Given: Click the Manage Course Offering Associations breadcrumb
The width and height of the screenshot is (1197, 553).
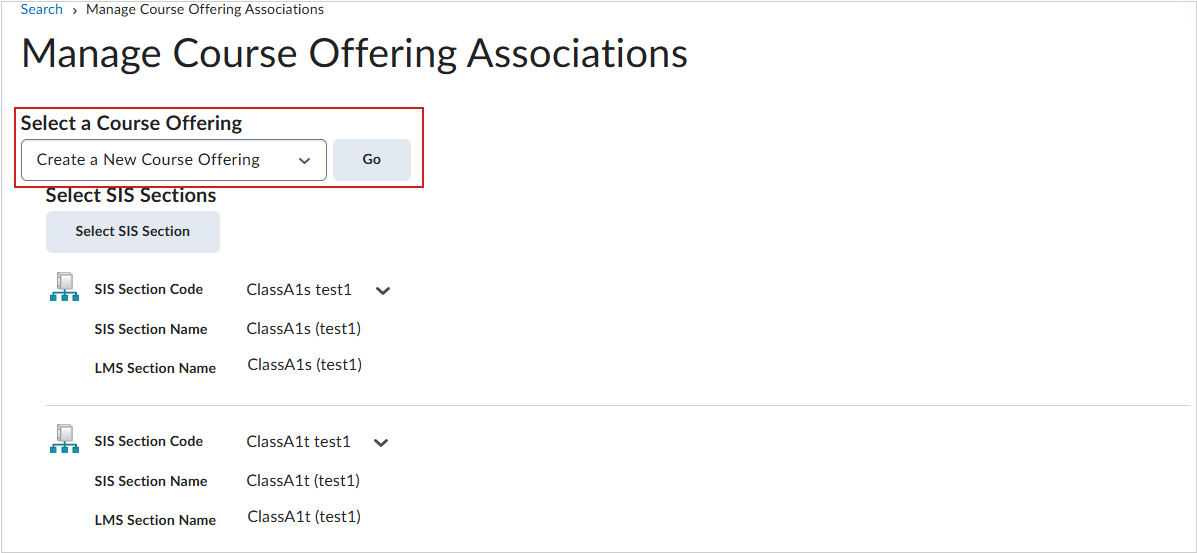Looking at the screenshot, I should tap(205, 9).
